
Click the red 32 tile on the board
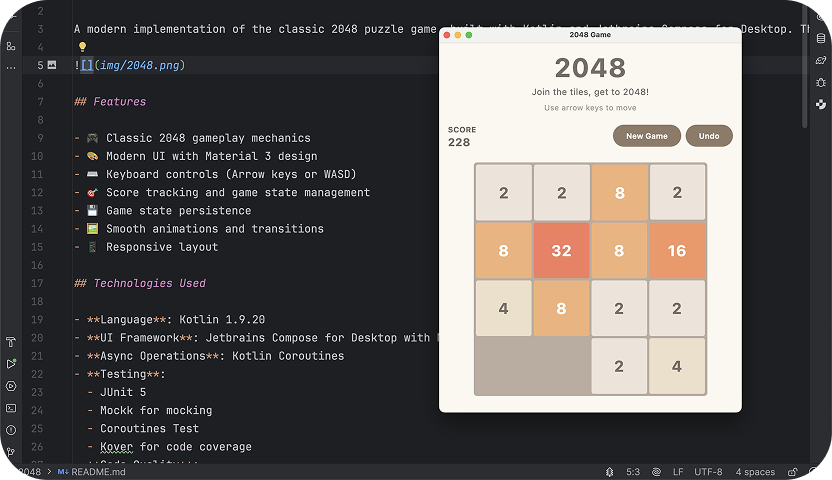pos(561,251)
